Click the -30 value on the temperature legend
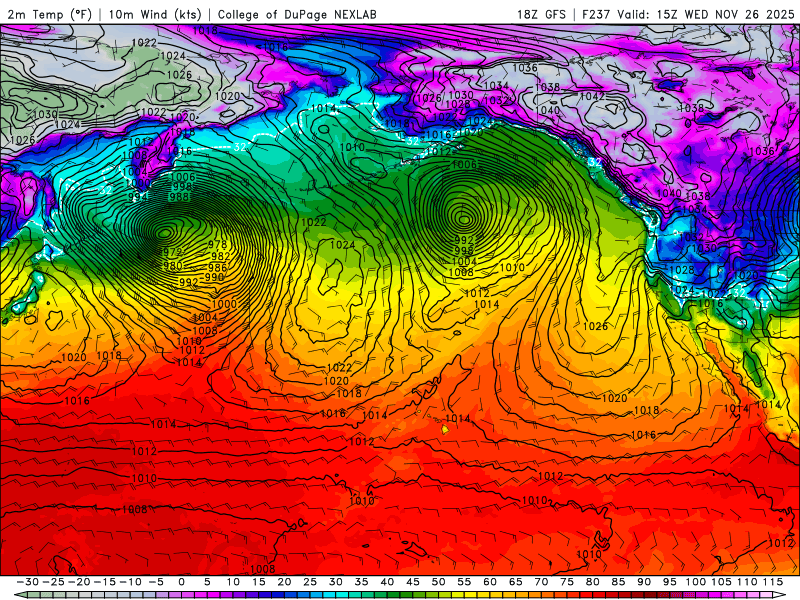The width and height of the screenshot is (800, 600). tap(28, 582)
